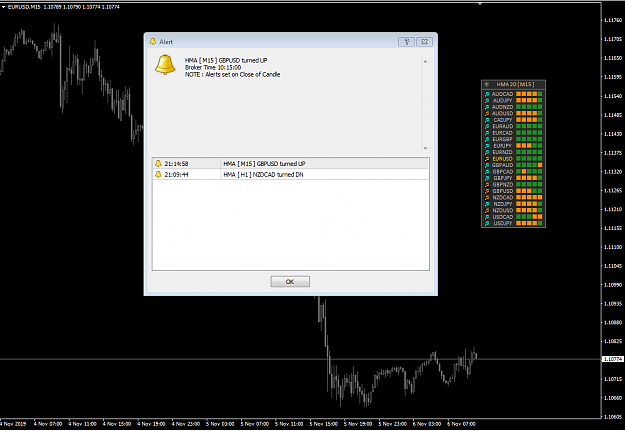
Task: Click the chart shift triangle marker at chart top
Action: coord(480,4)
